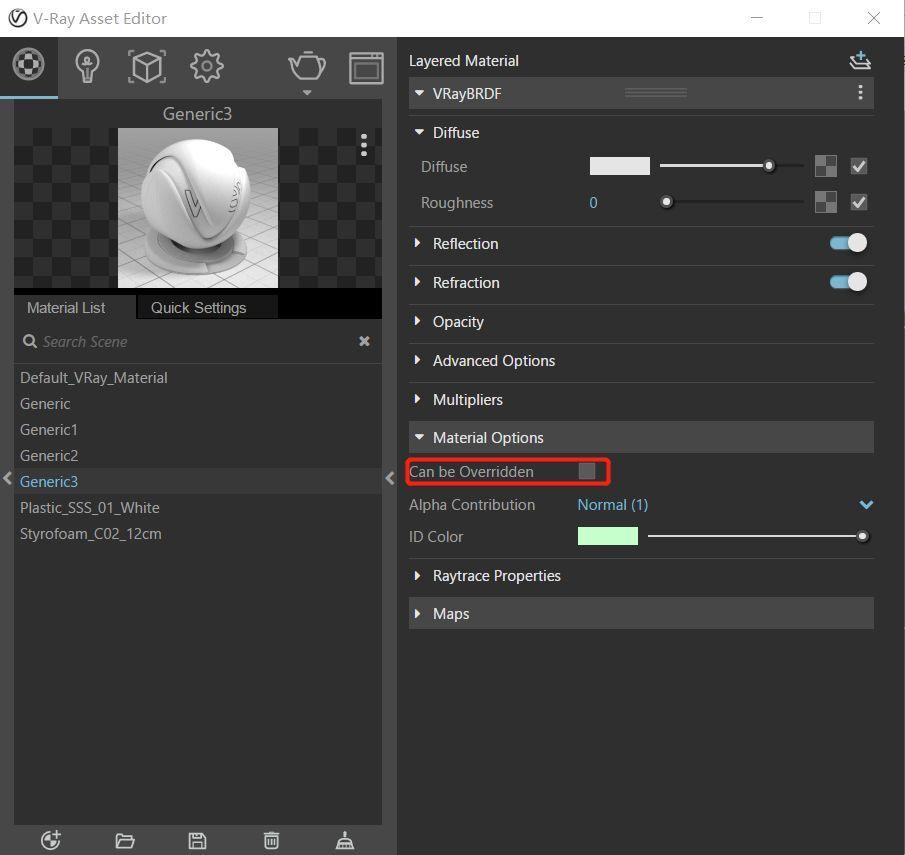Toggle the Refraction switch off

click(848, 282)
